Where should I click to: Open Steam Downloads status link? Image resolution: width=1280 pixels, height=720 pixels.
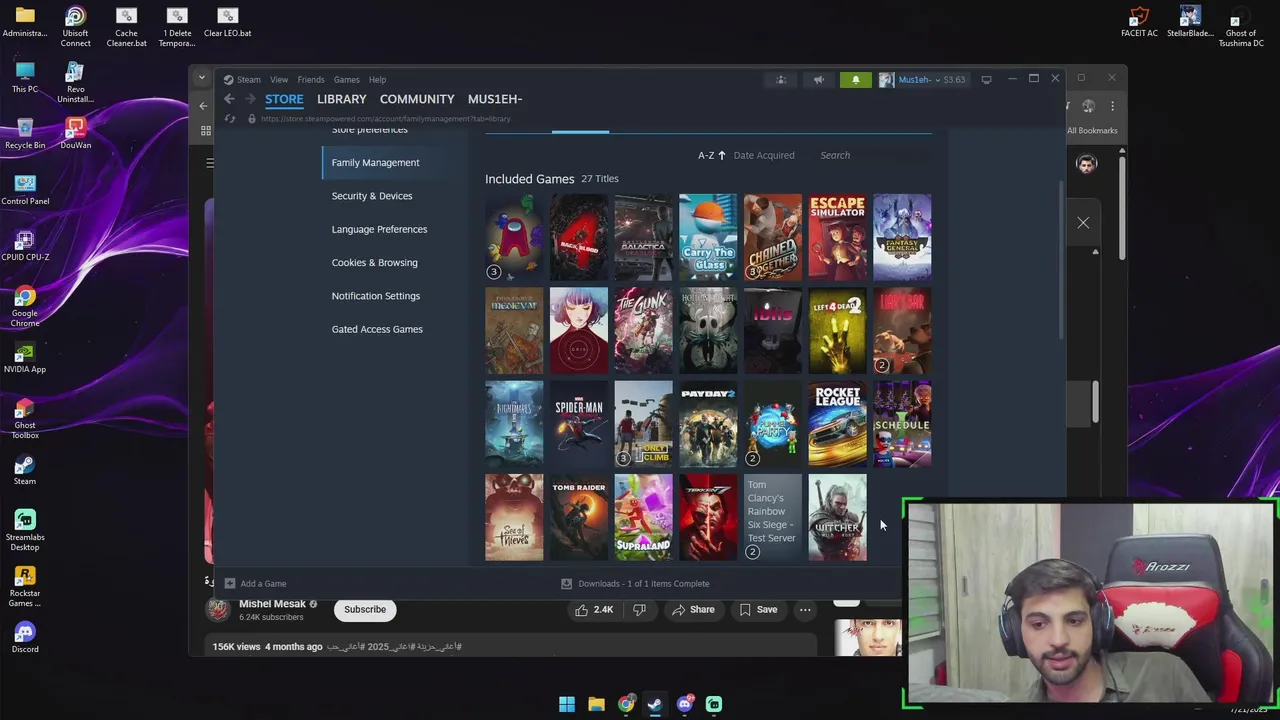[635, 584]
